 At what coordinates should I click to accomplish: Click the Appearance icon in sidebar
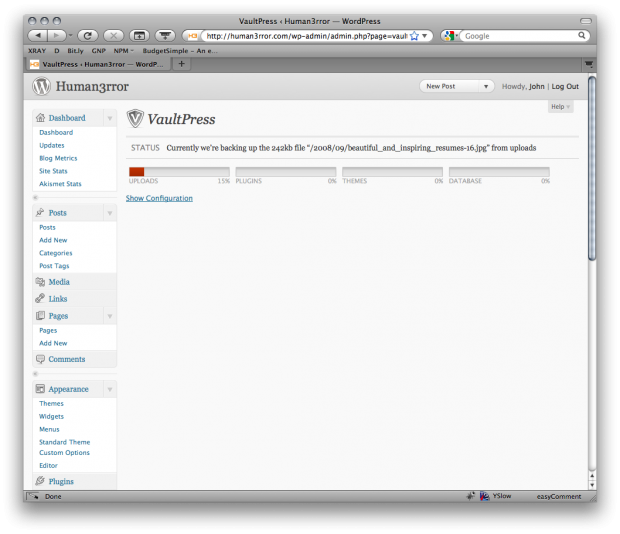[x=40, y=389]
